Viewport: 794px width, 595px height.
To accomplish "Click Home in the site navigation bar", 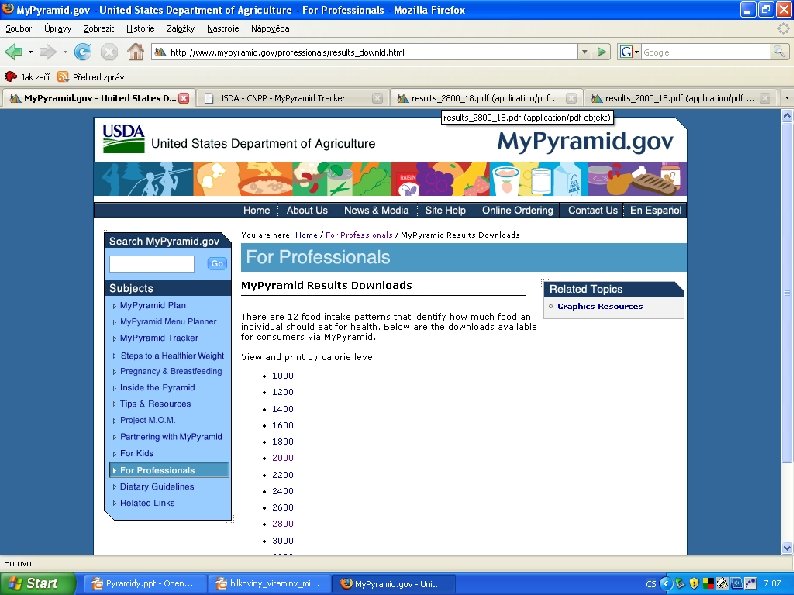I will tap(256, 210).
